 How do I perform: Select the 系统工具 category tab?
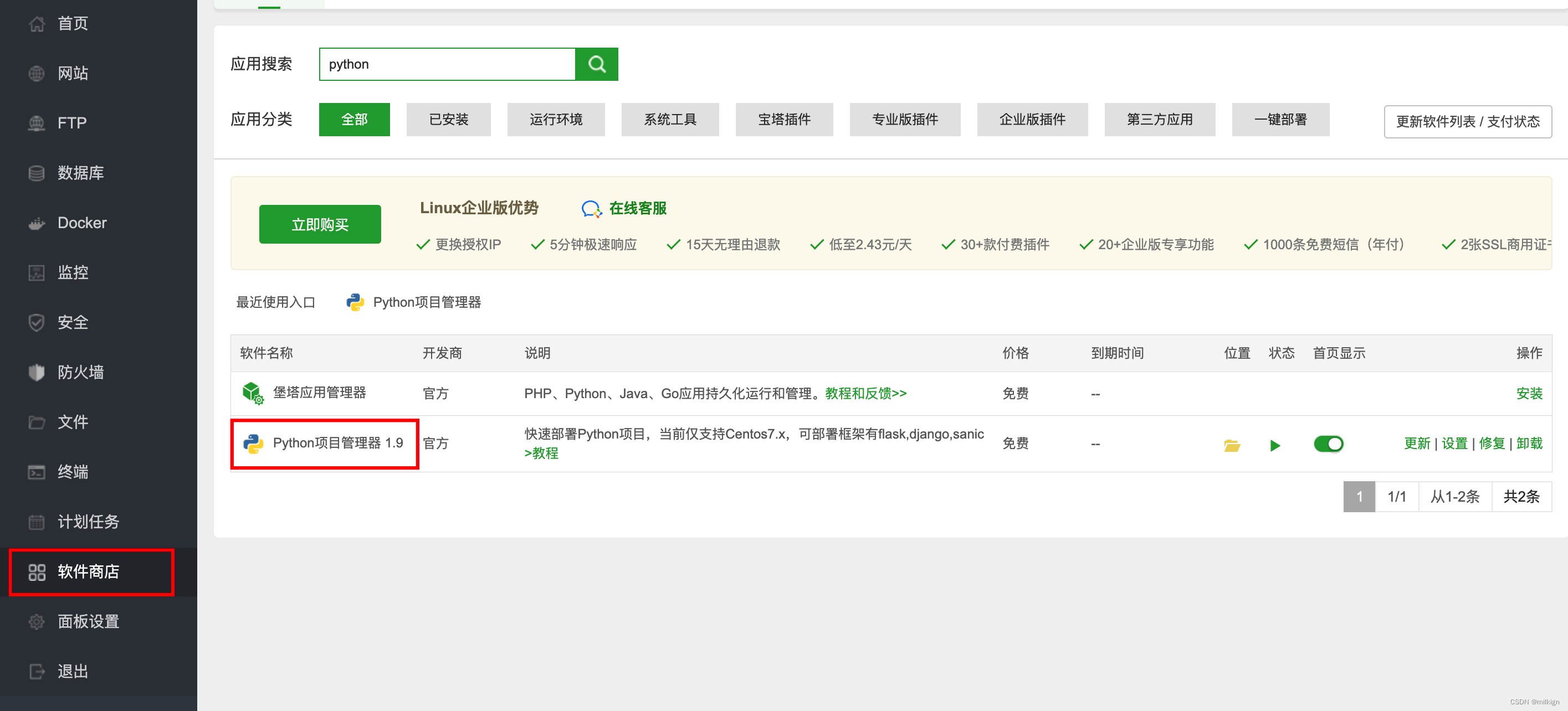coord(670,120)
